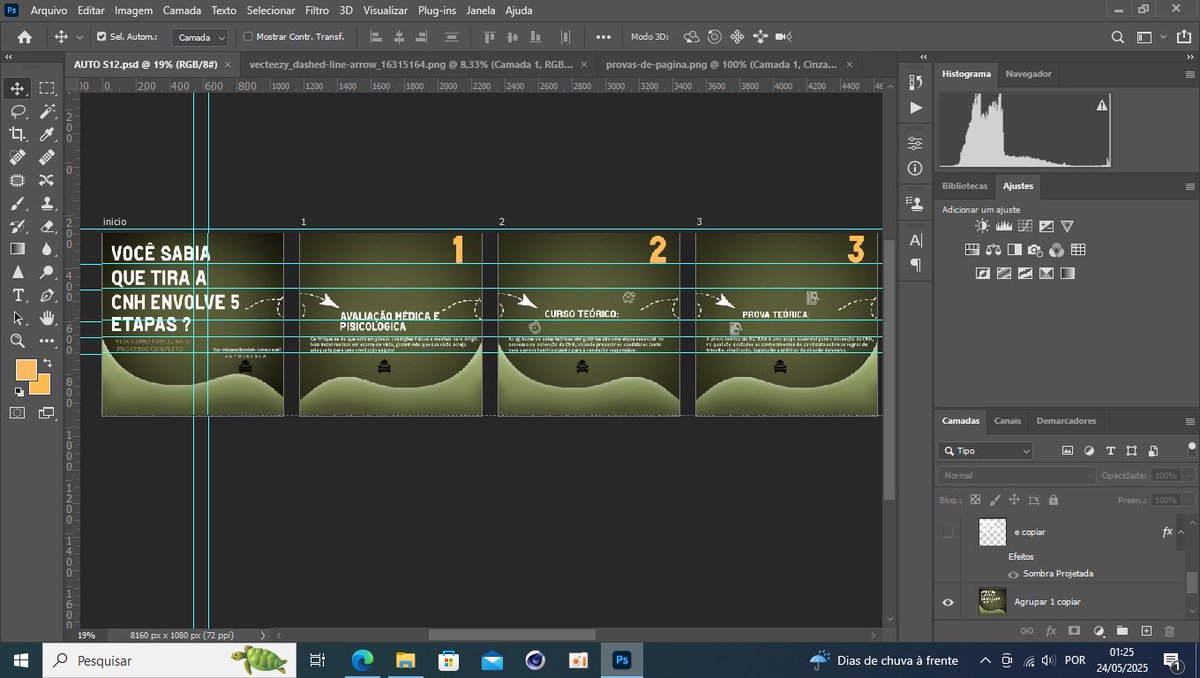Add a Color Balance adjustment
Screen dimensions: 1200x678
(993, 250)
